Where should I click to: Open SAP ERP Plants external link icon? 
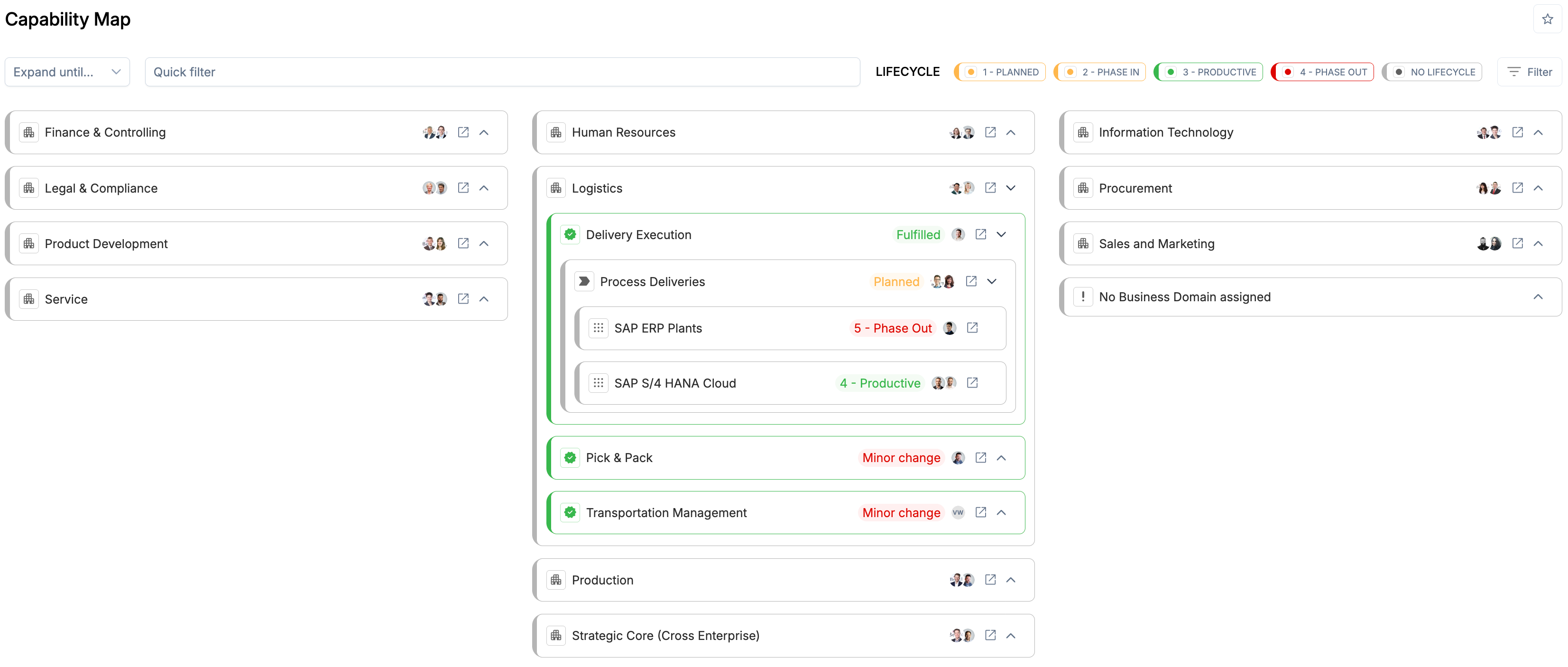click(x=972, y=327)
